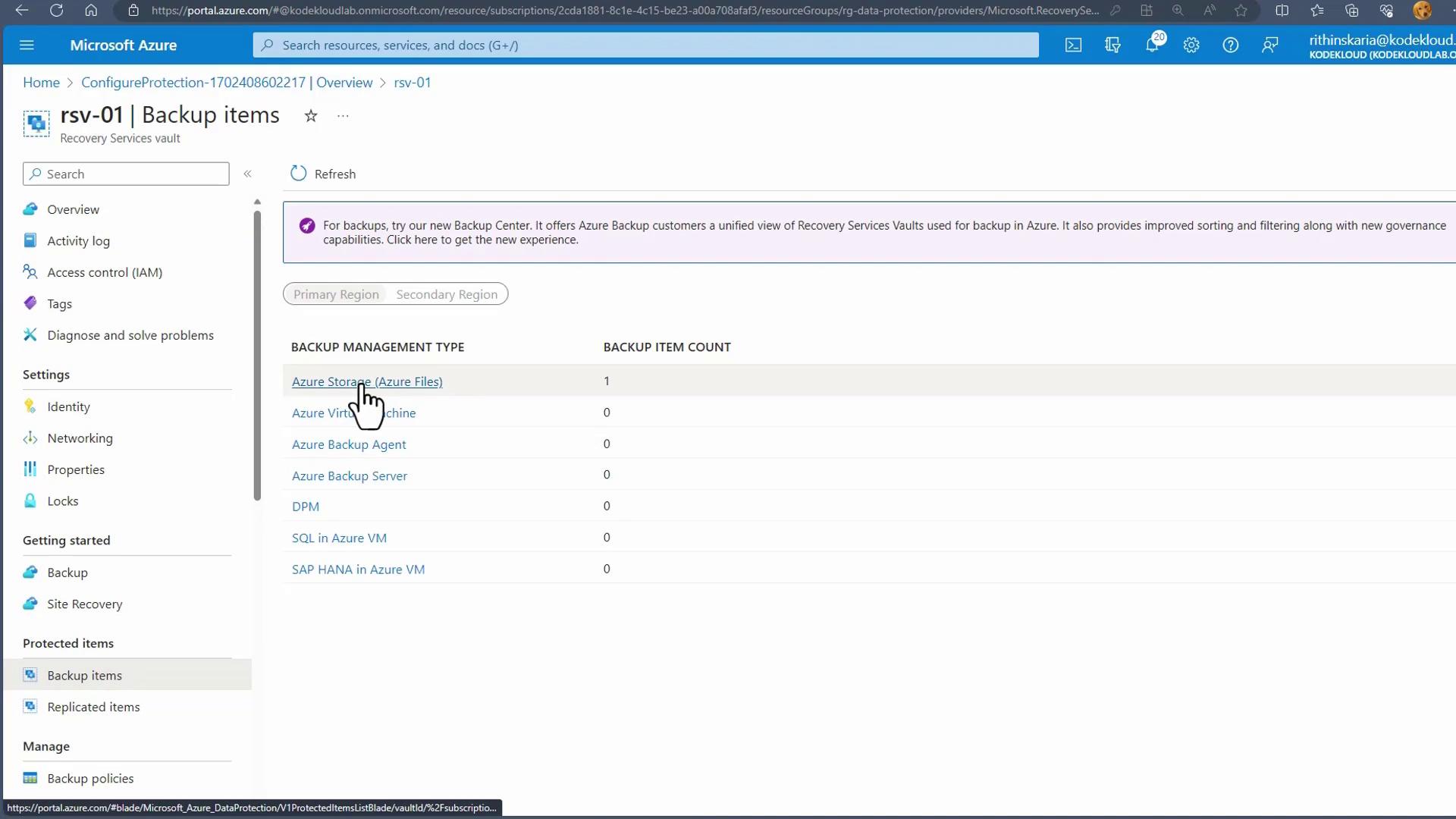Click the sidebar vertical scrollbar
Screen dimensions: 1456x819
[257, 356]
